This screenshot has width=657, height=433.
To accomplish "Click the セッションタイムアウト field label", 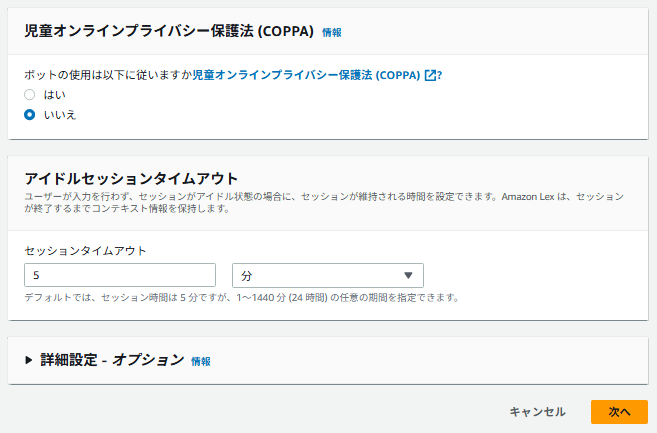I will pyautogui.click(x=85, y=250).
